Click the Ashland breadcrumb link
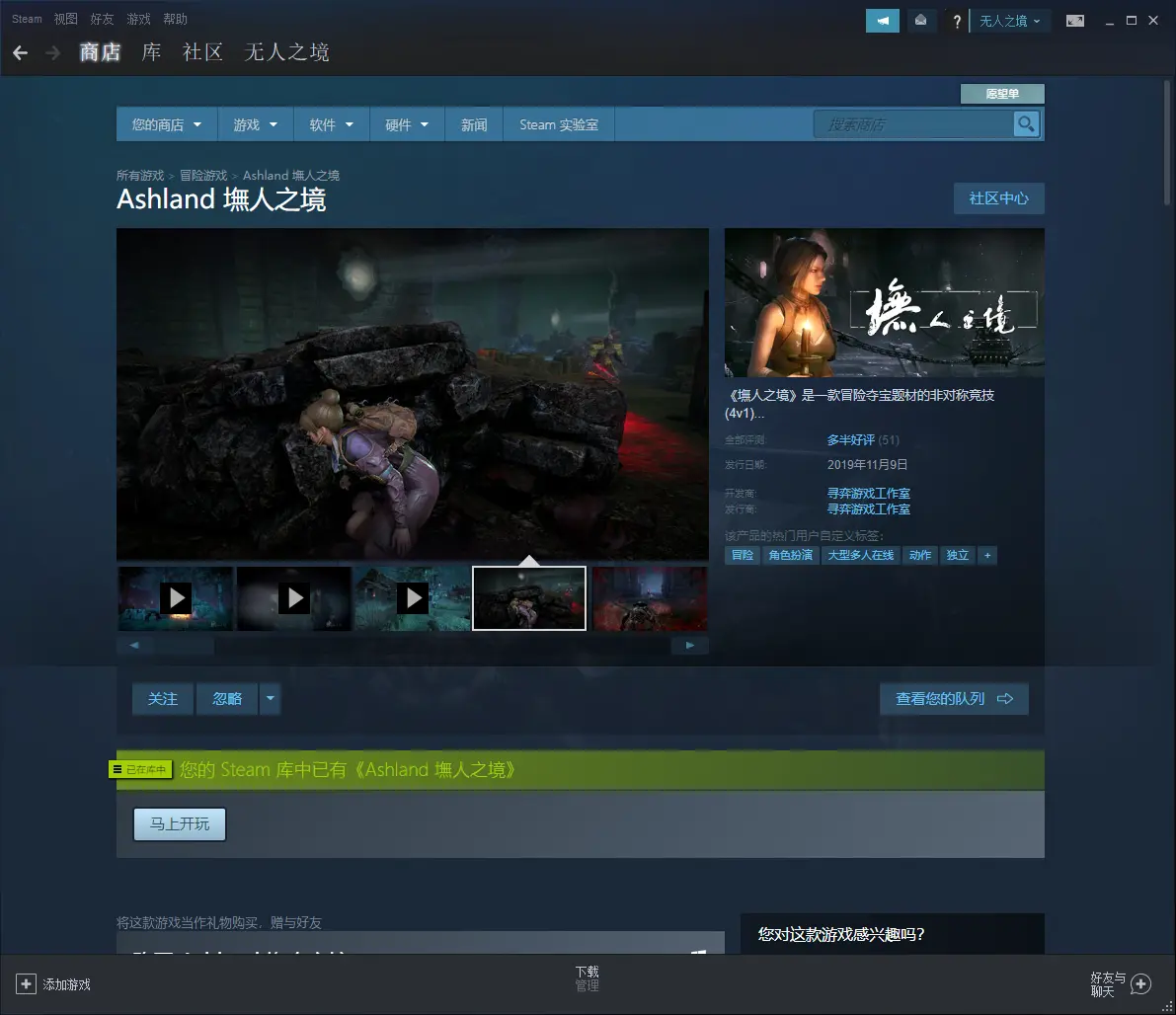Screen dimensions: 1176x1015 [x=291, y=176]
